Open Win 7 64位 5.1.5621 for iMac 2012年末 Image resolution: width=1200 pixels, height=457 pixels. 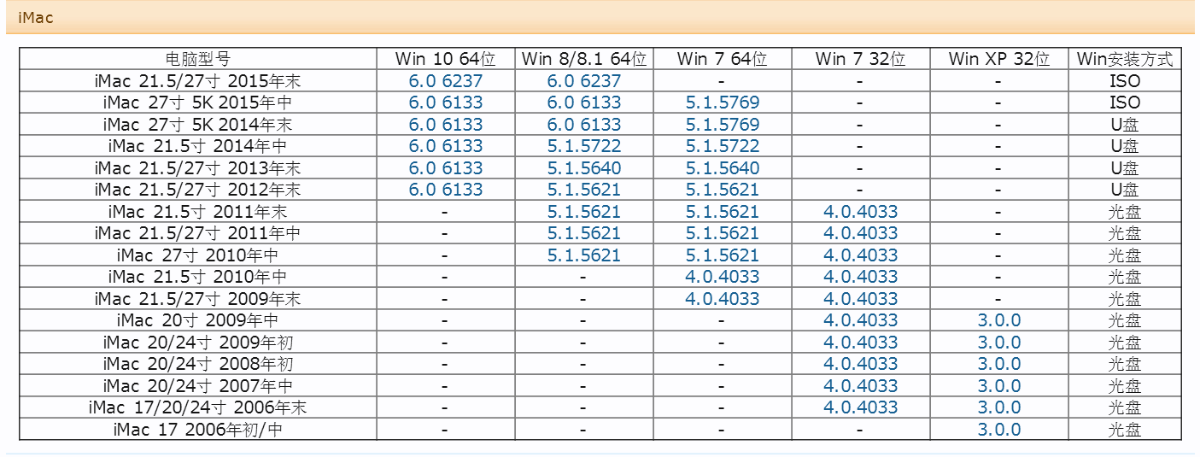click(x=722, y=190)
